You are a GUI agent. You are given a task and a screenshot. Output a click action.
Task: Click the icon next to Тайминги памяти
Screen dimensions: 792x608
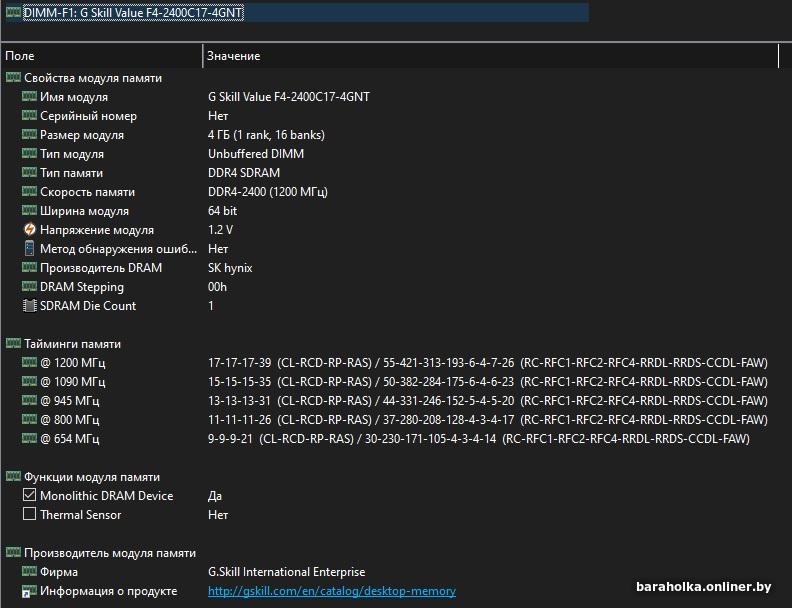[x=13, y=343]
